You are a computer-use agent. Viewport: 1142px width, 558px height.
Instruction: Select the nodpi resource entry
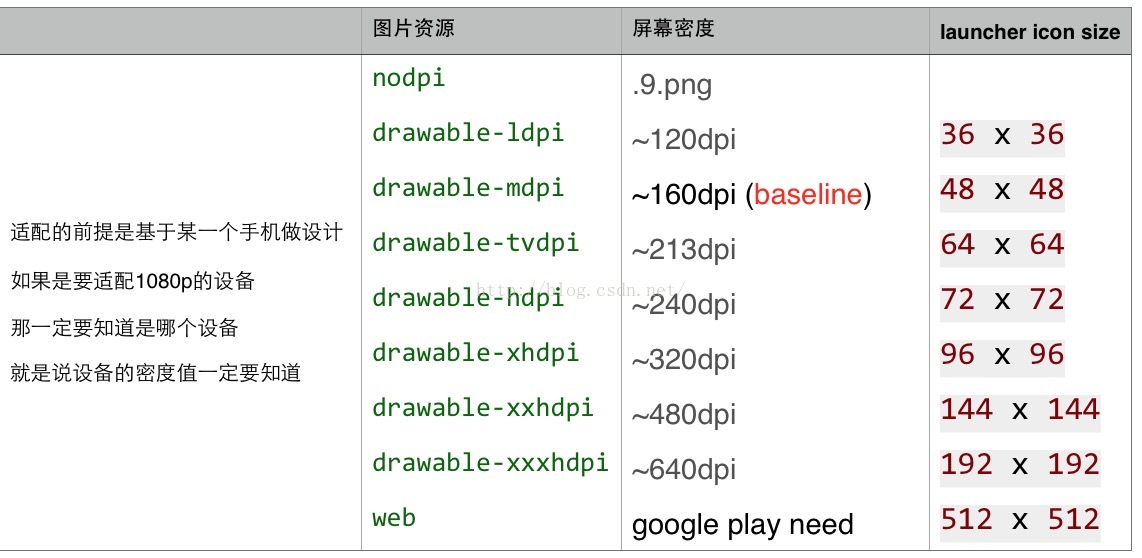pyautogui.click(x=409, y=78)
